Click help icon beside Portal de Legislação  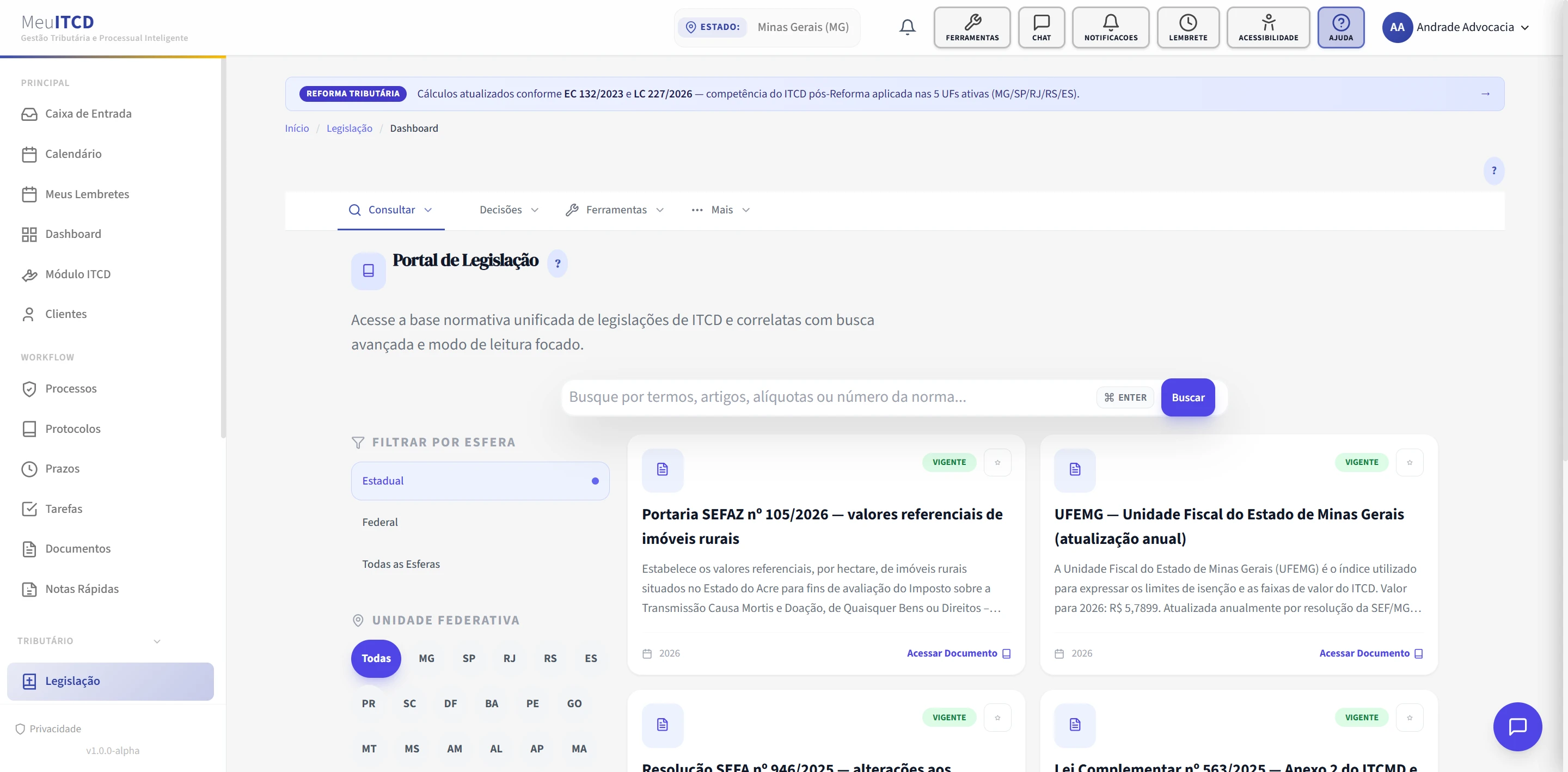coord(557,264)
